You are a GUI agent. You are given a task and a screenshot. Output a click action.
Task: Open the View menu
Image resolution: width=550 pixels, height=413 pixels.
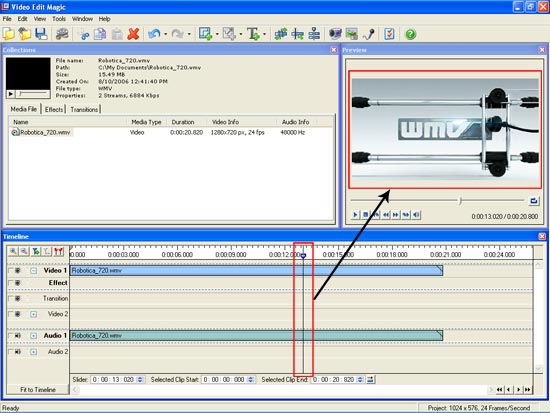click(40, 19)
